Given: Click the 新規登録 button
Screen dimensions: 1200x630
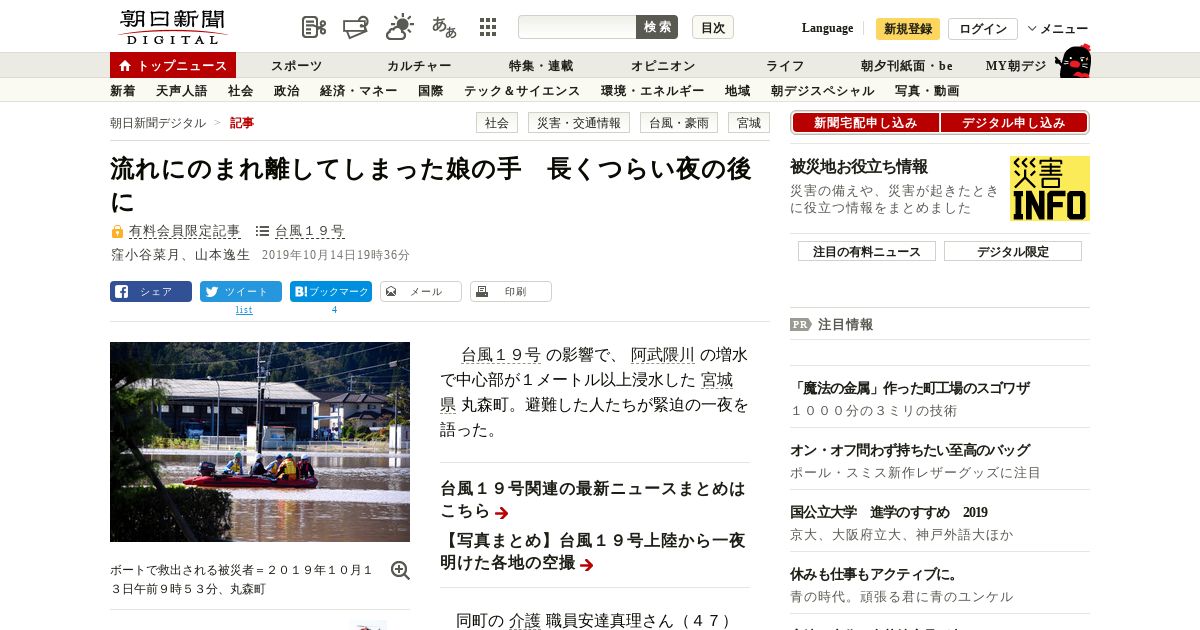Looking at the screenshot, I should (x=908, y=29).
